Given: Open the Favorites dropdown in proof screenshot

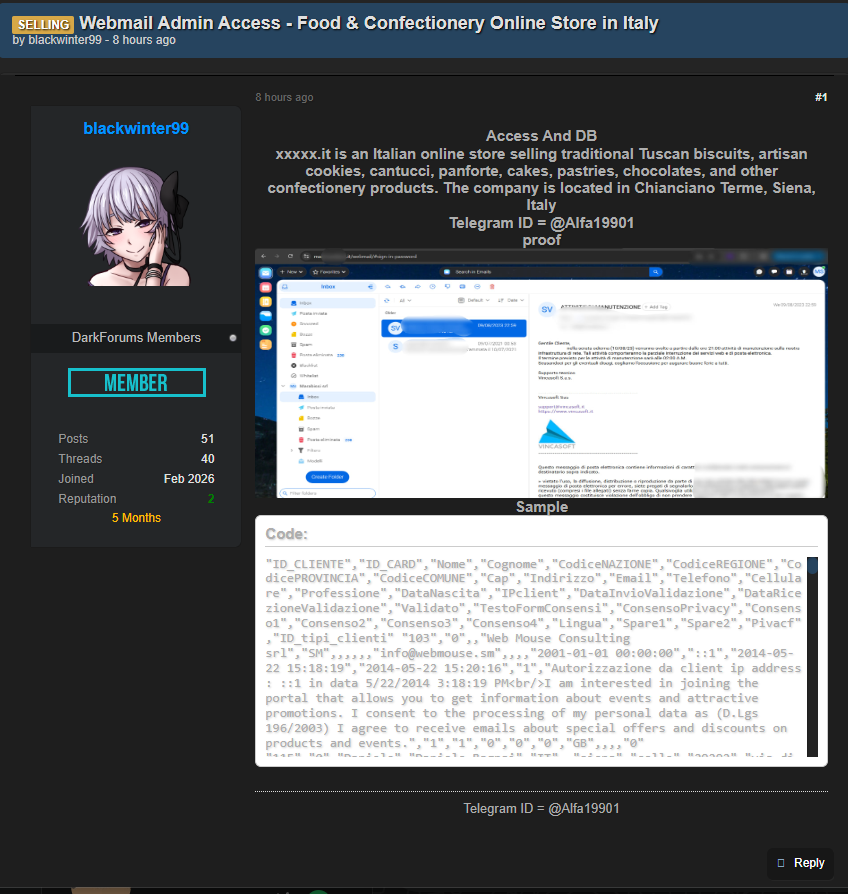Looking at the screenshot, I should (329, 272).
